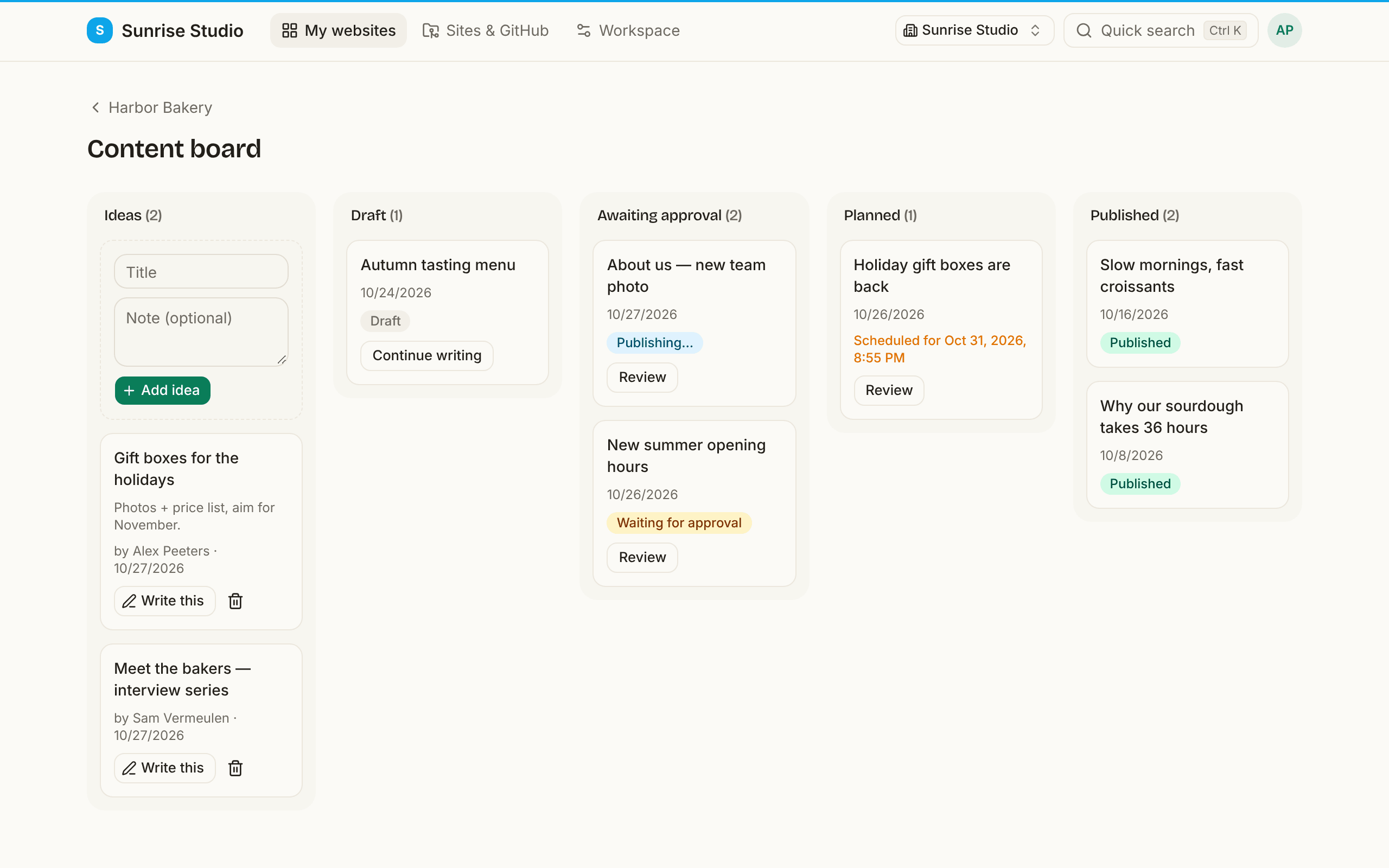The width and height of the screenshot is (1389, 868).
Task: Click the back chevron beside Harbor Bakery
Action: click(96, 107)
